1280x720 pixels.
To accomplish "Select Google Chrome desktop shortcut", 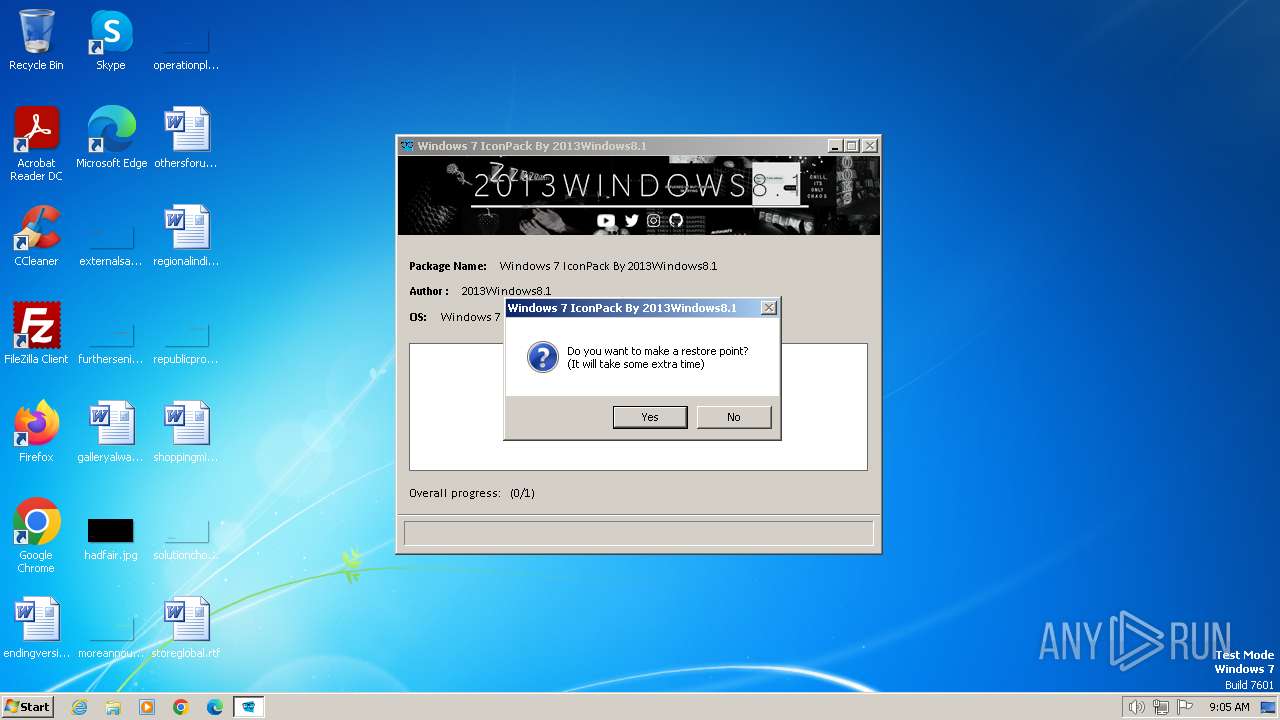I will coord(36,536).
